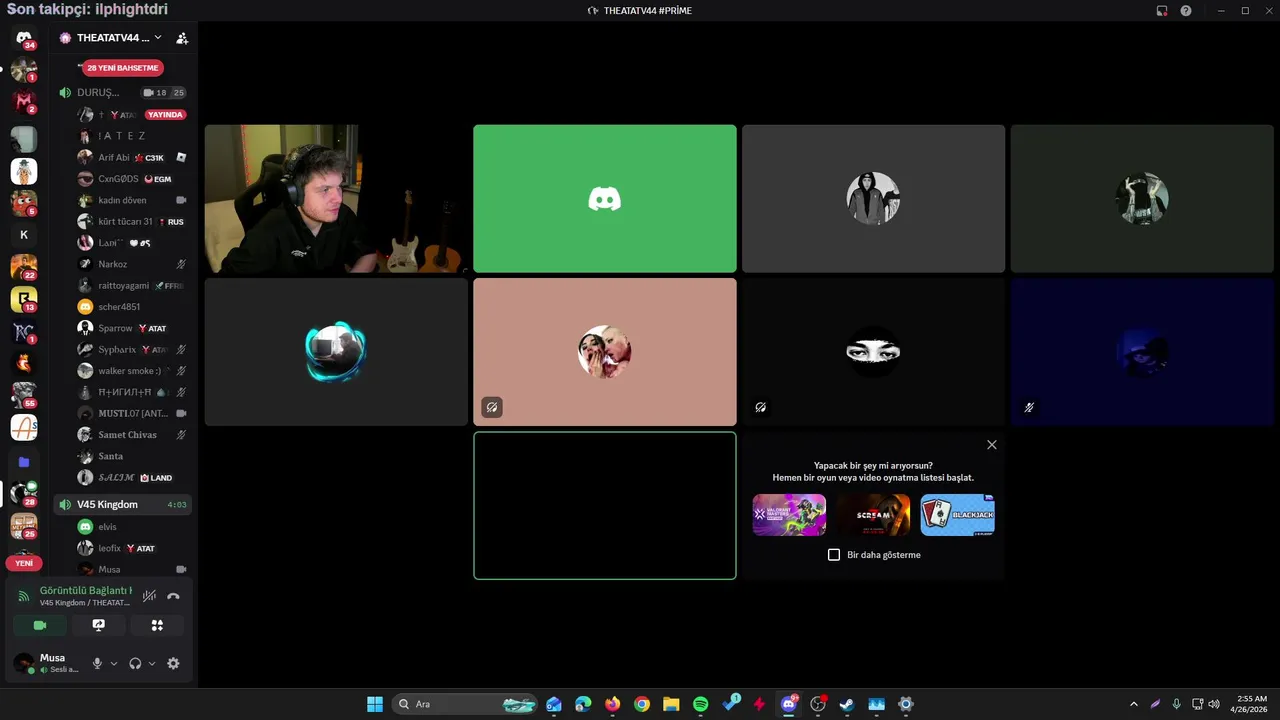
Task: Open user settings gear
Action: pos(173,663)
